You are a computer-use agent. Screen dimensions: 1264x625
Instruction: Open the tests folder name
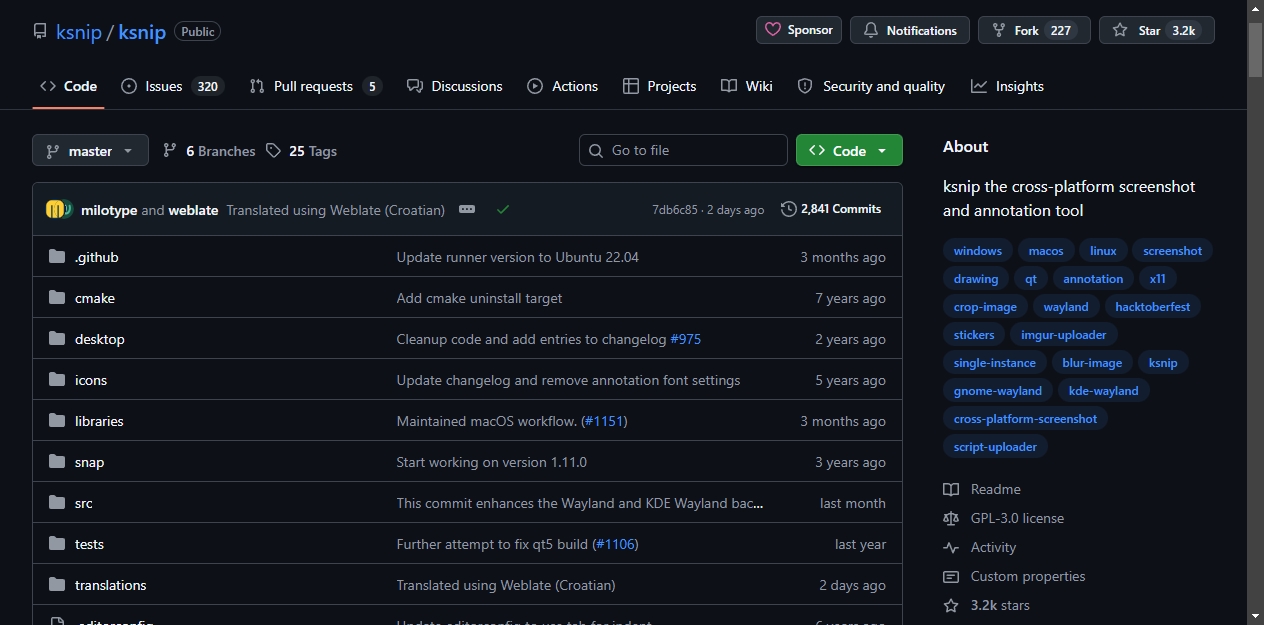89,544
